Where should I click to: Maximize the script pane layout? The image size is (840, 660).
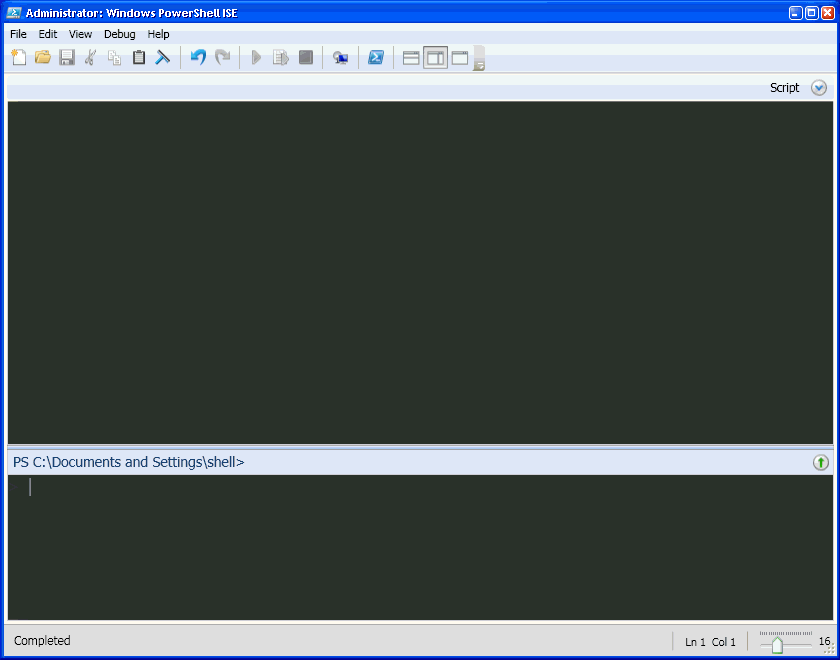click(x=460, y=58)
